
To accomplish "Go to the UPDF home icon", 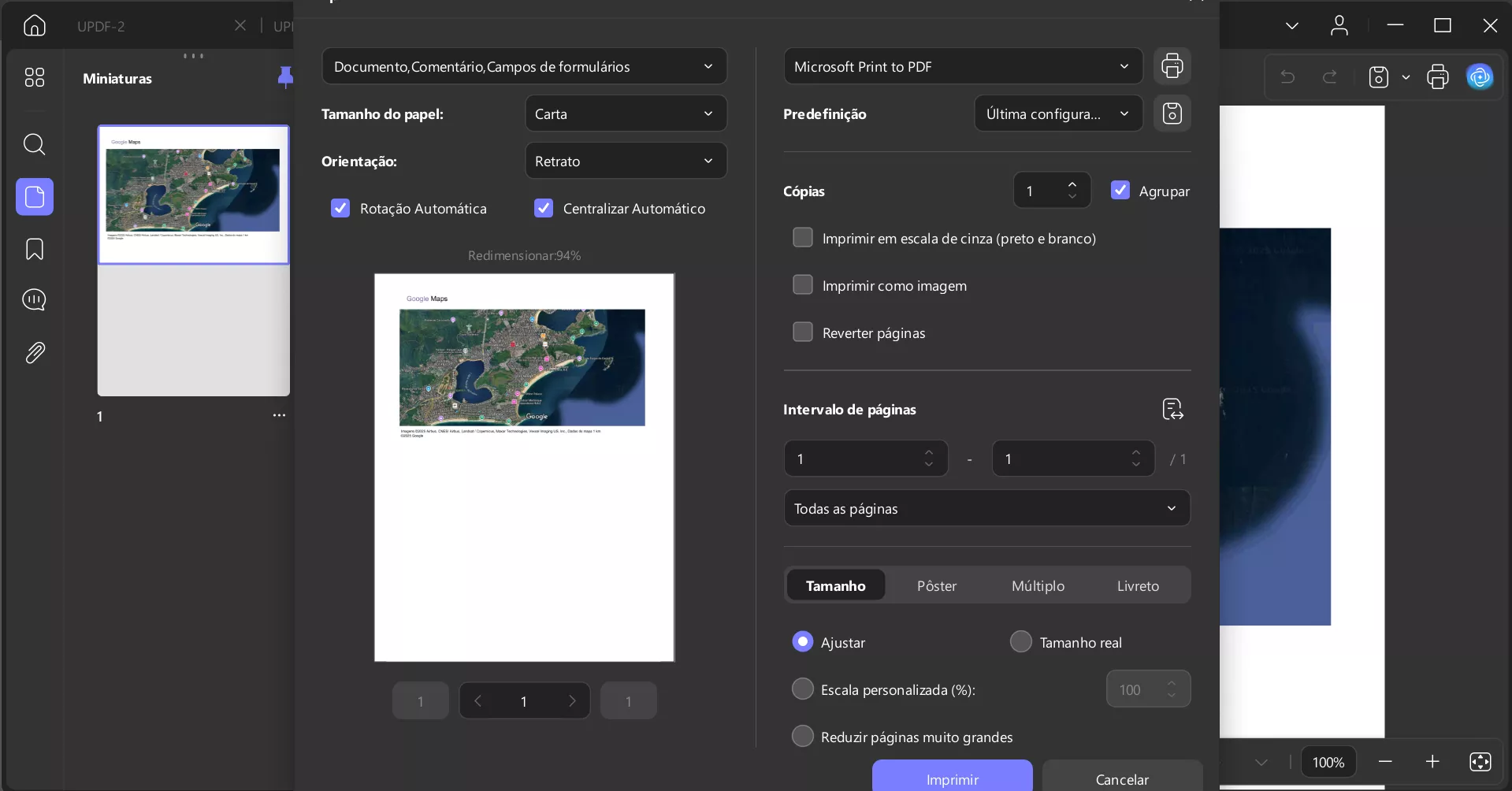I will point(35,25).
